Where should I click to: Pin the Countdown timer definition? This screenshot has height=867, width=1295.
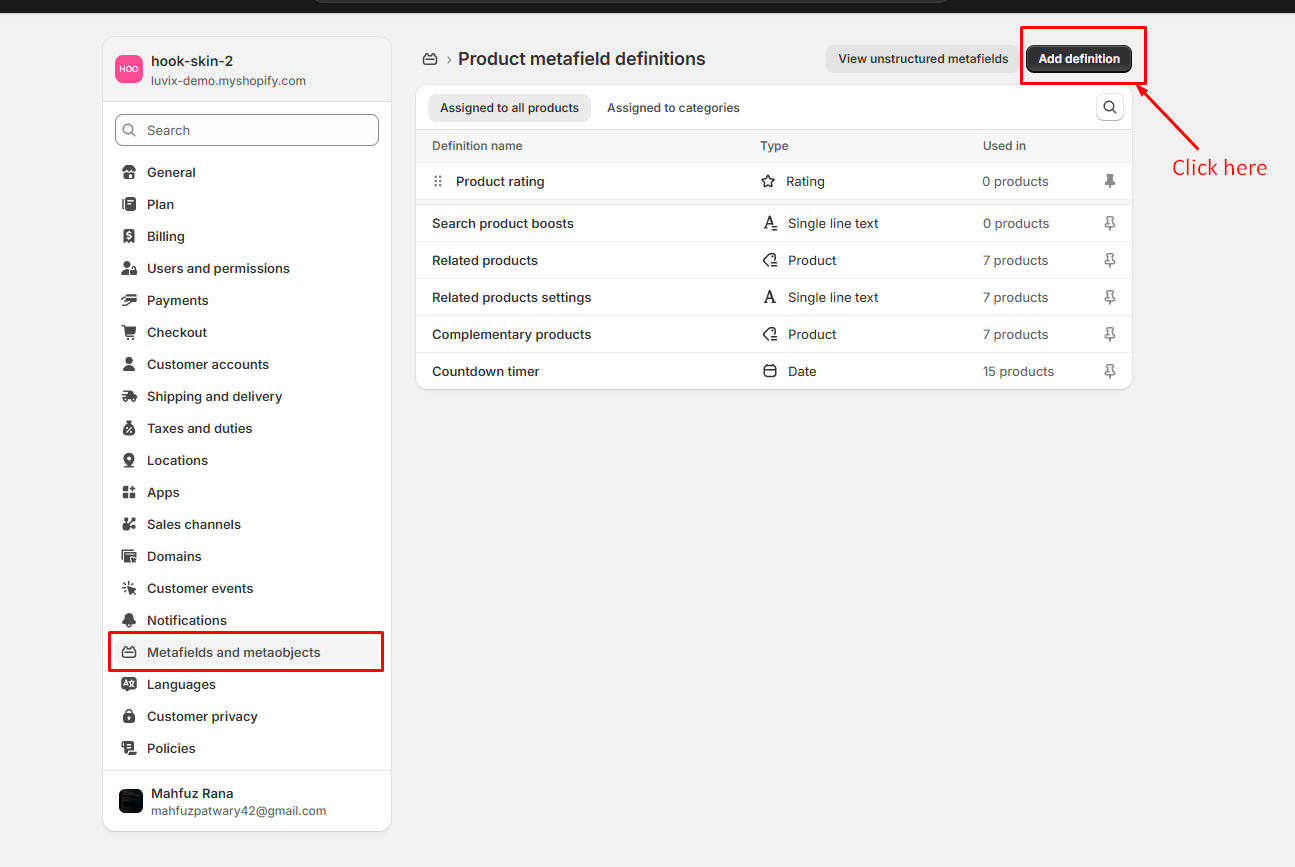[1109, 371]
